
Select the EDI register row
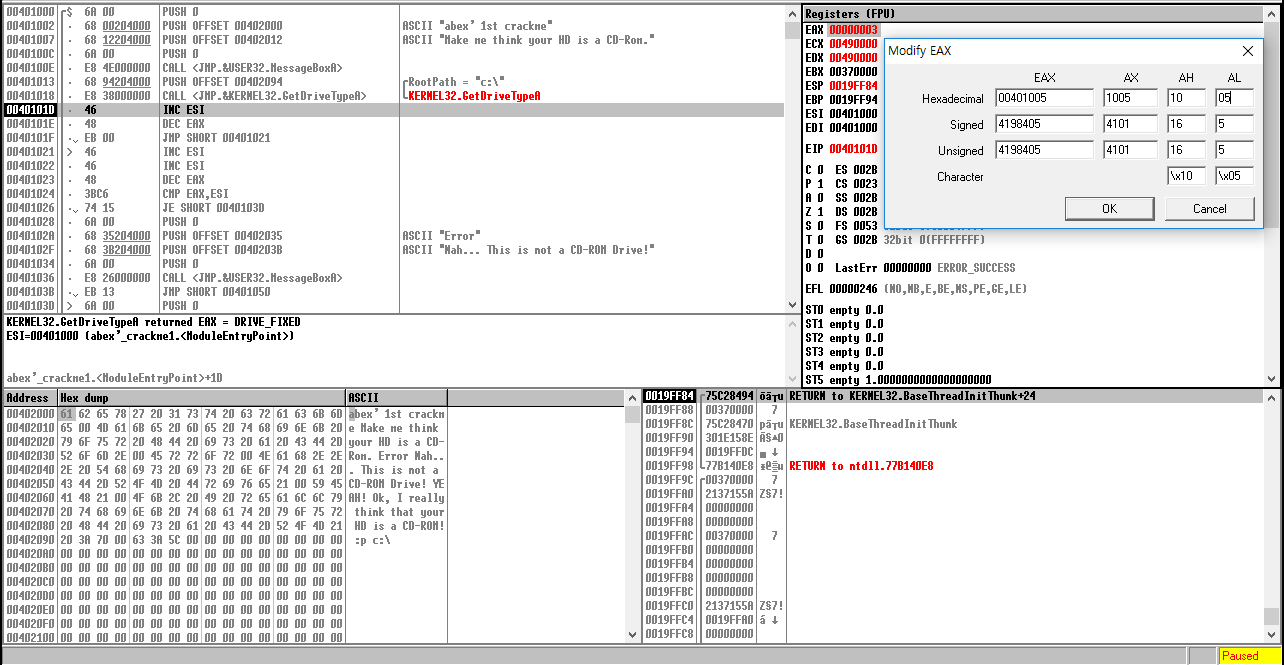[x=842, y=128]
